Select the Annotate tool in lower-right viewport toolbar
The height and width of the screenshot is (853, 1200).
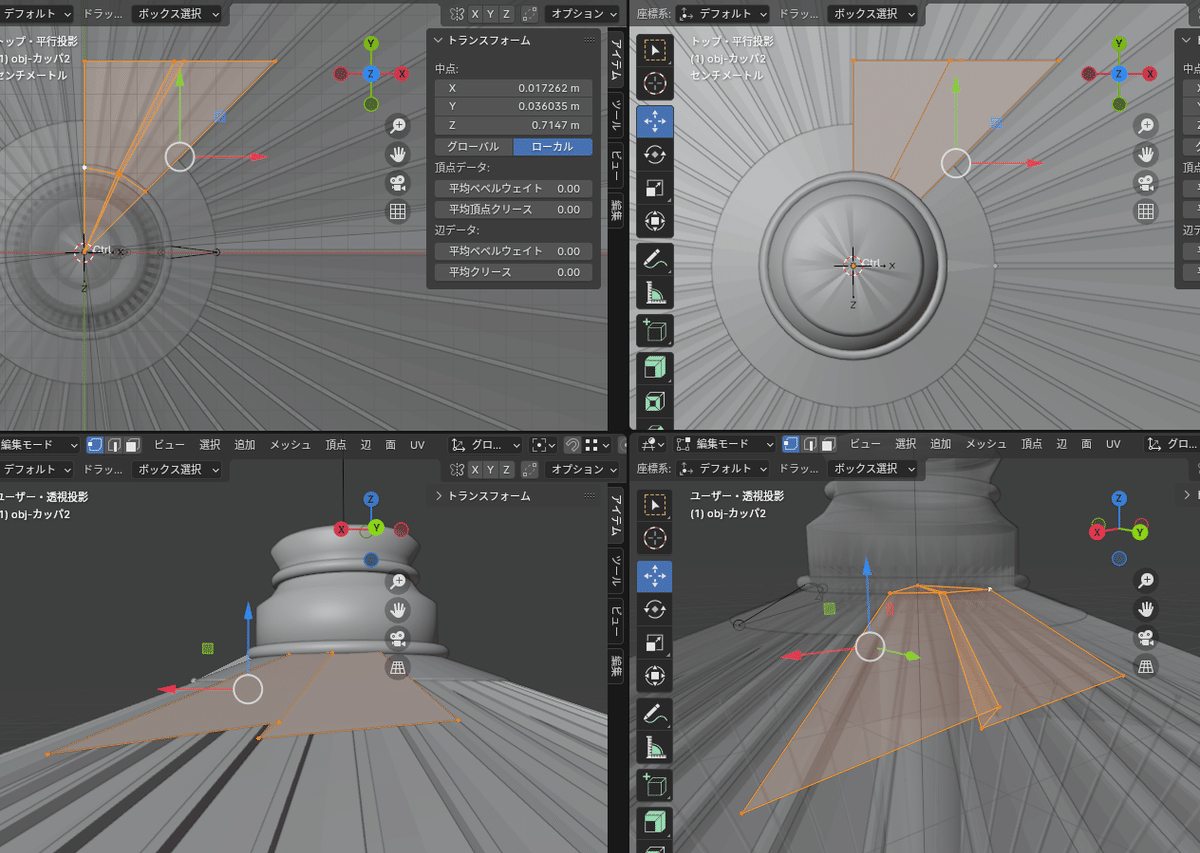(x=655, y=713)
